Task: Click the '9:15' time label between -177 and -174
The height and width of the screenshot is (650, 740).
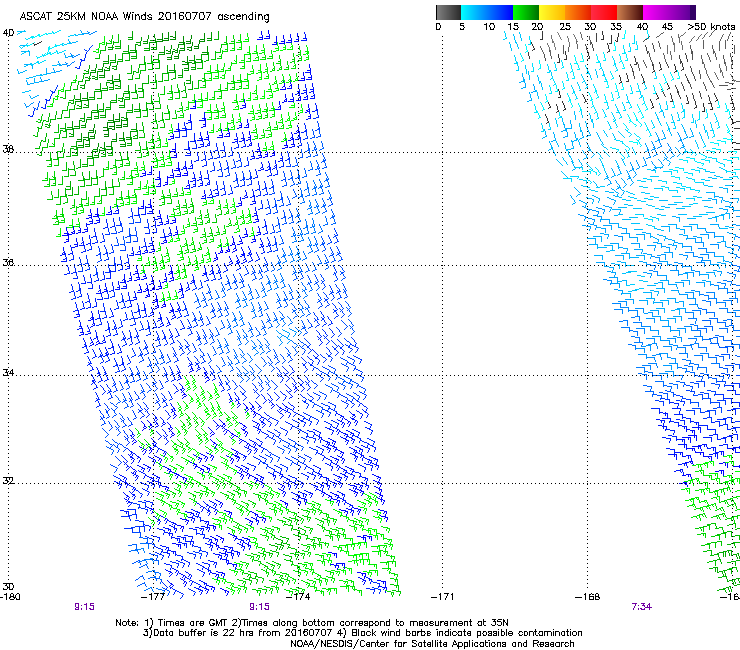Action: 260,607
